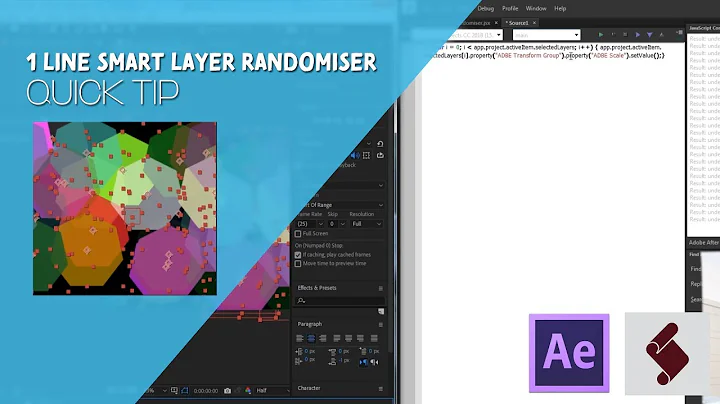Click the ExtendScript Toolkit scroll logo
The width and height of the screenshot is (720, 404).
pyautogui.click(x=667, y=354)
